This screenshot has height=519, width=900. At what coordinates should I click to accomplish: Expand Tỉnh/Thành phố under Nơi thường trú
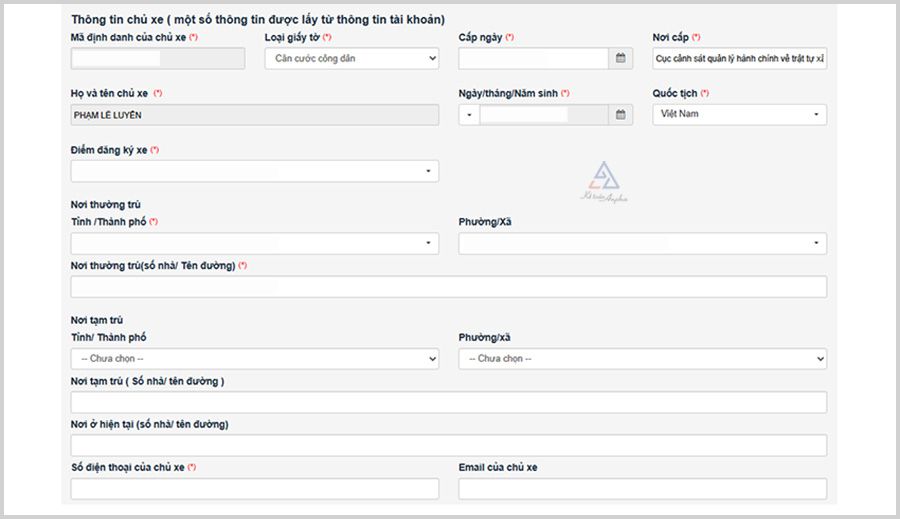point(254,243)
